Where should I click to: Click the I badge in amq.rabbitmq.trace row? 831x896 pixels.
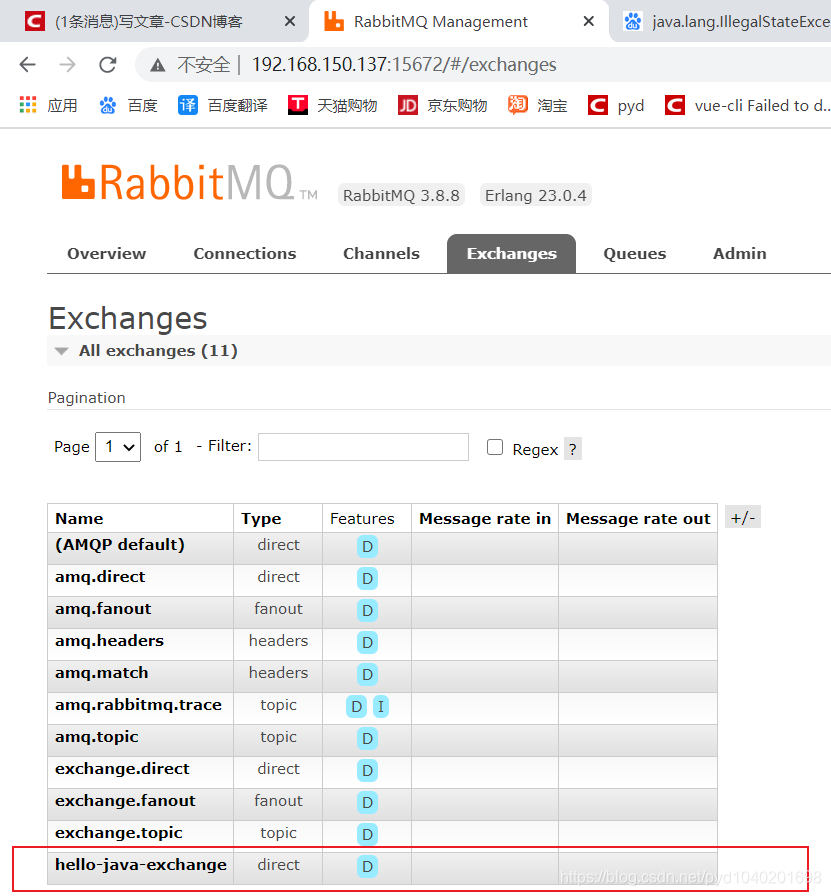(381, 707)
